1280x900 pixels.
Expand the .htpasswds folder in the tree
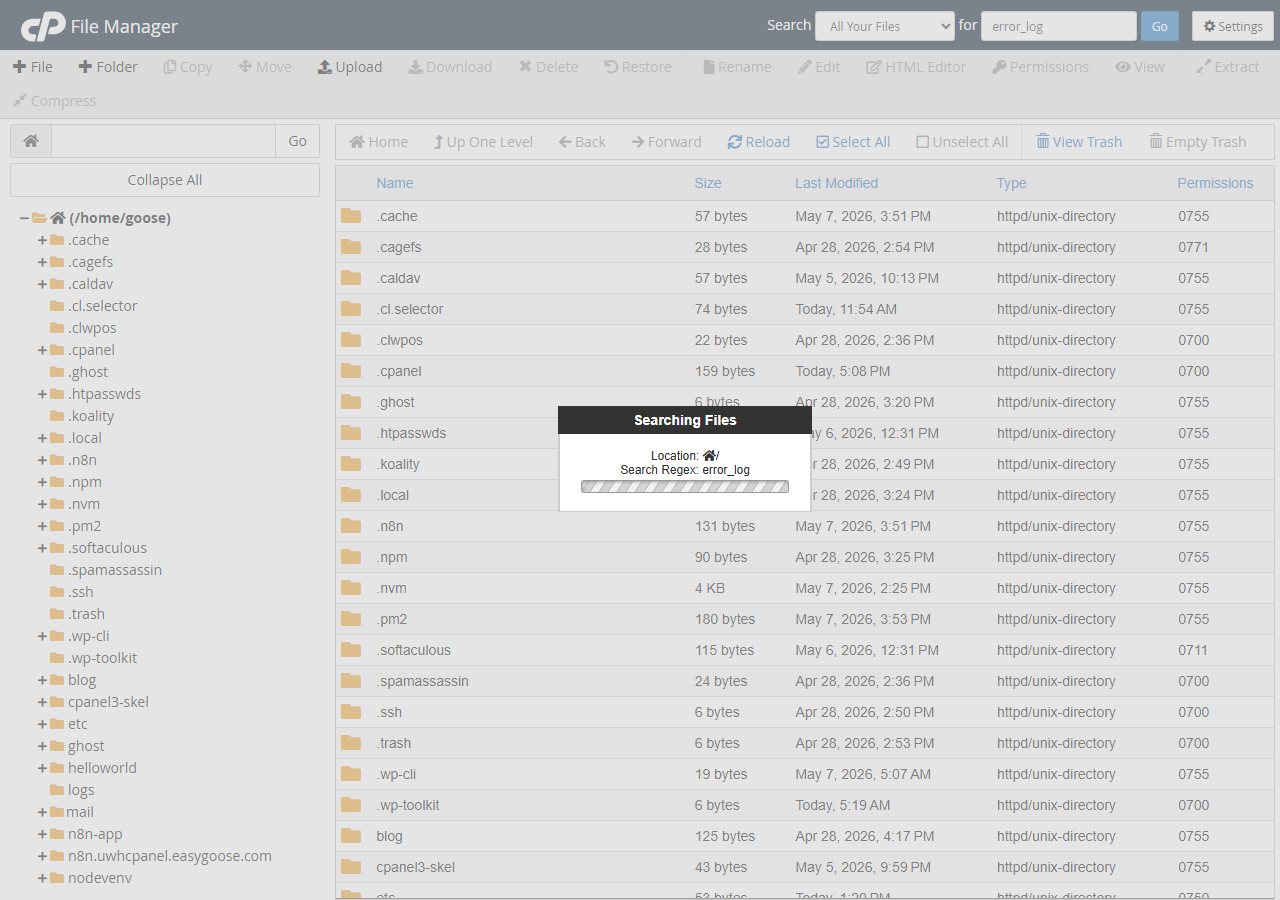tap(42, 394)
